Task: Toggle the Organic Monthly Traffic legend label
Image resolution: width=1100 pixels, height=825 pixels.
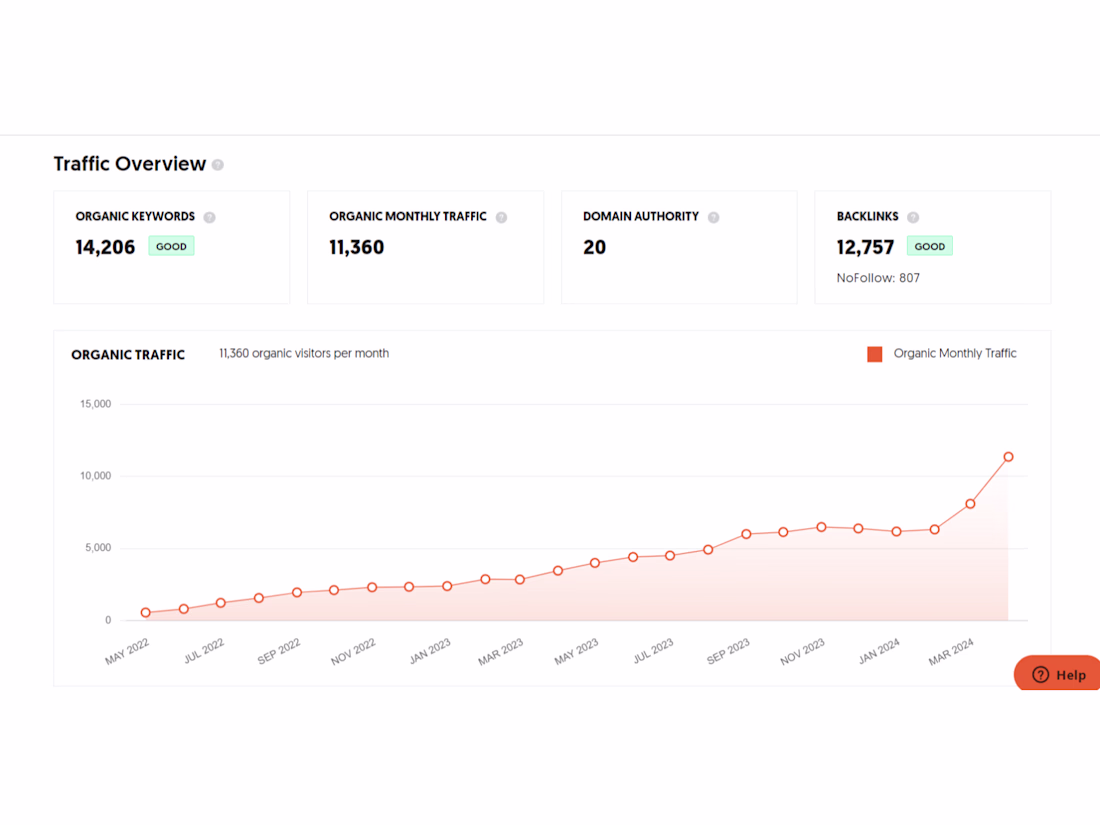Action: [954, 353]
